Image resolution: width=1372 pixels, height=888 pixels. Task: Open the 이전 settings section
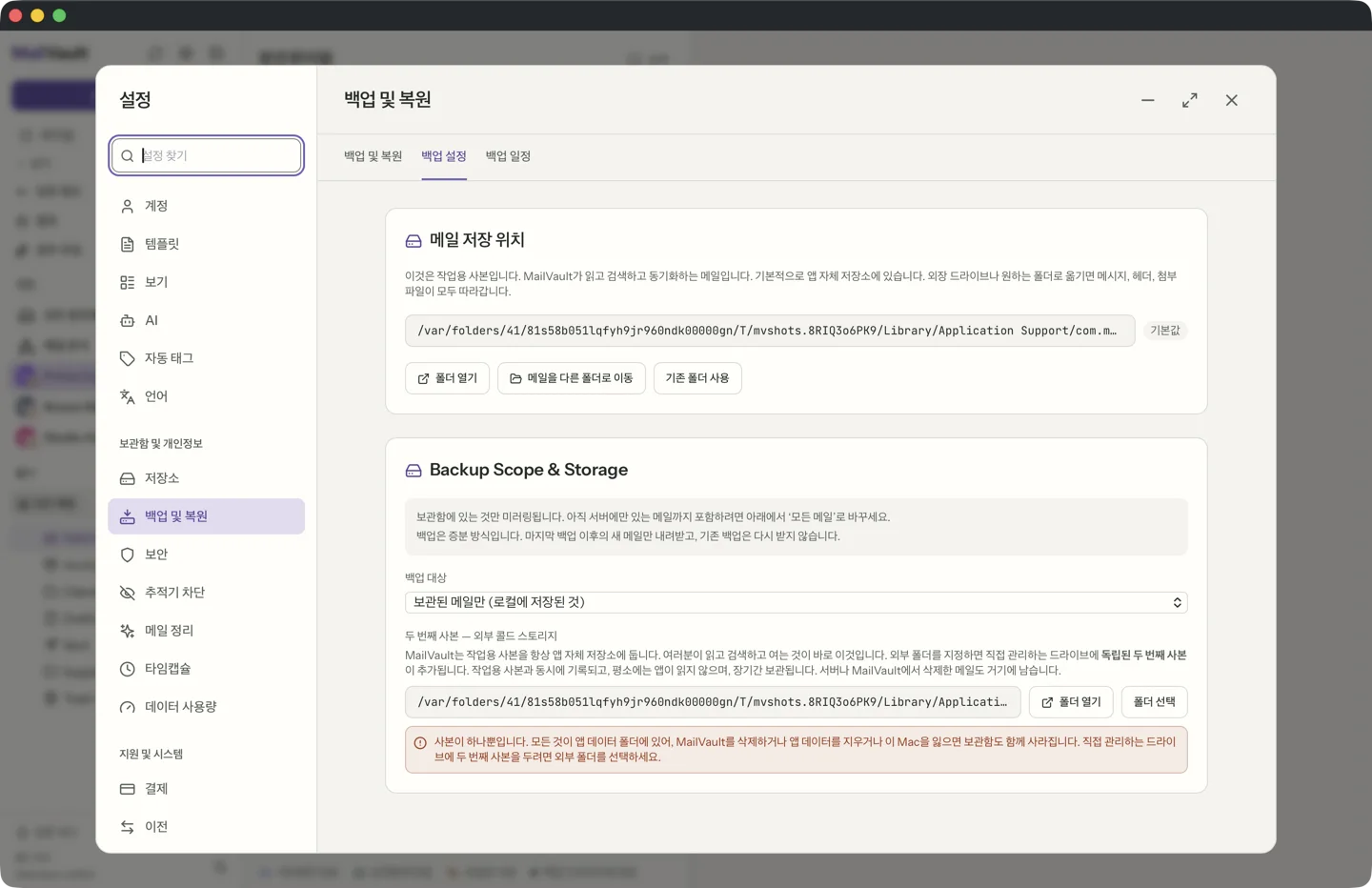click(206, 827)
